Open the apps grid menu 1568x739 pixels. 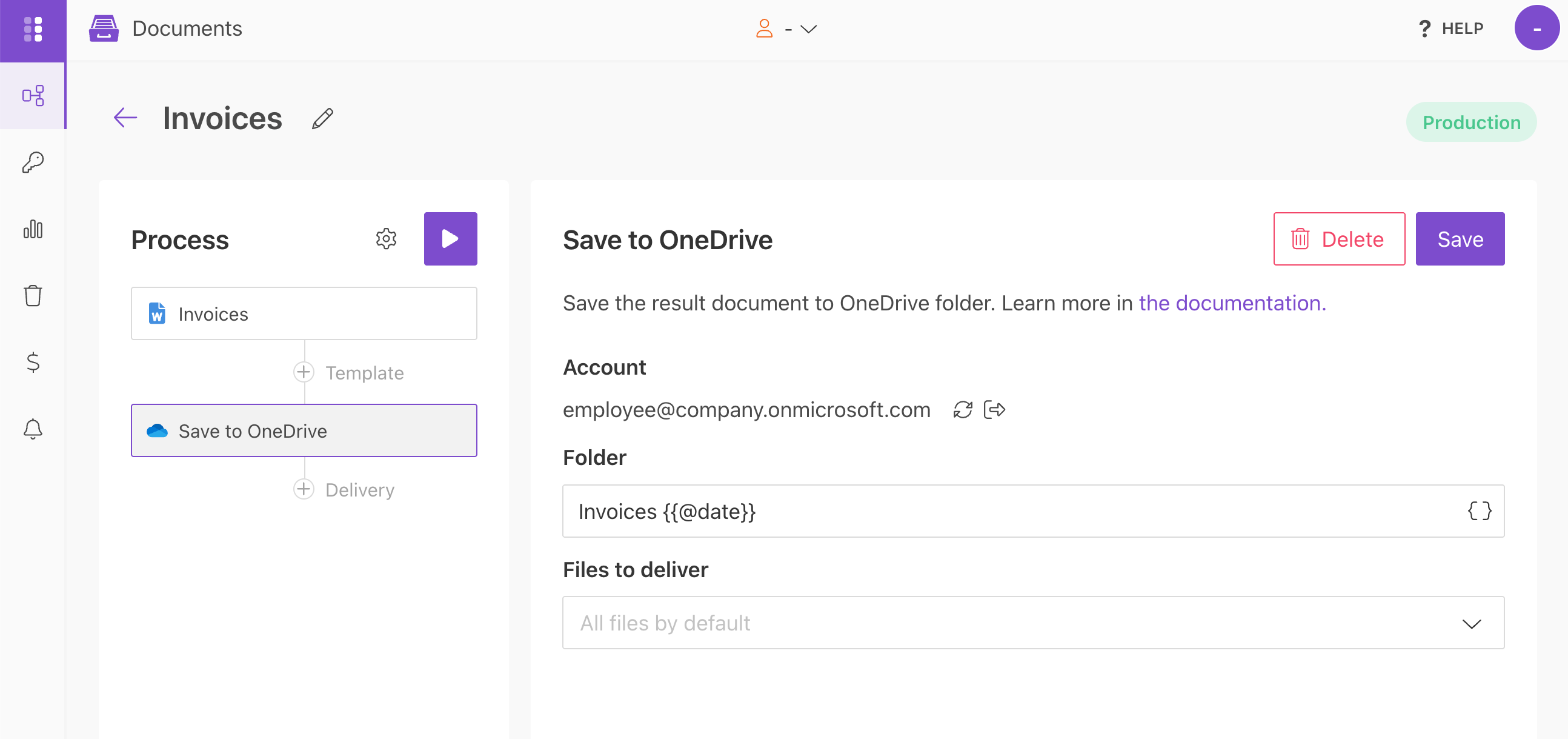tap(33, 29)
